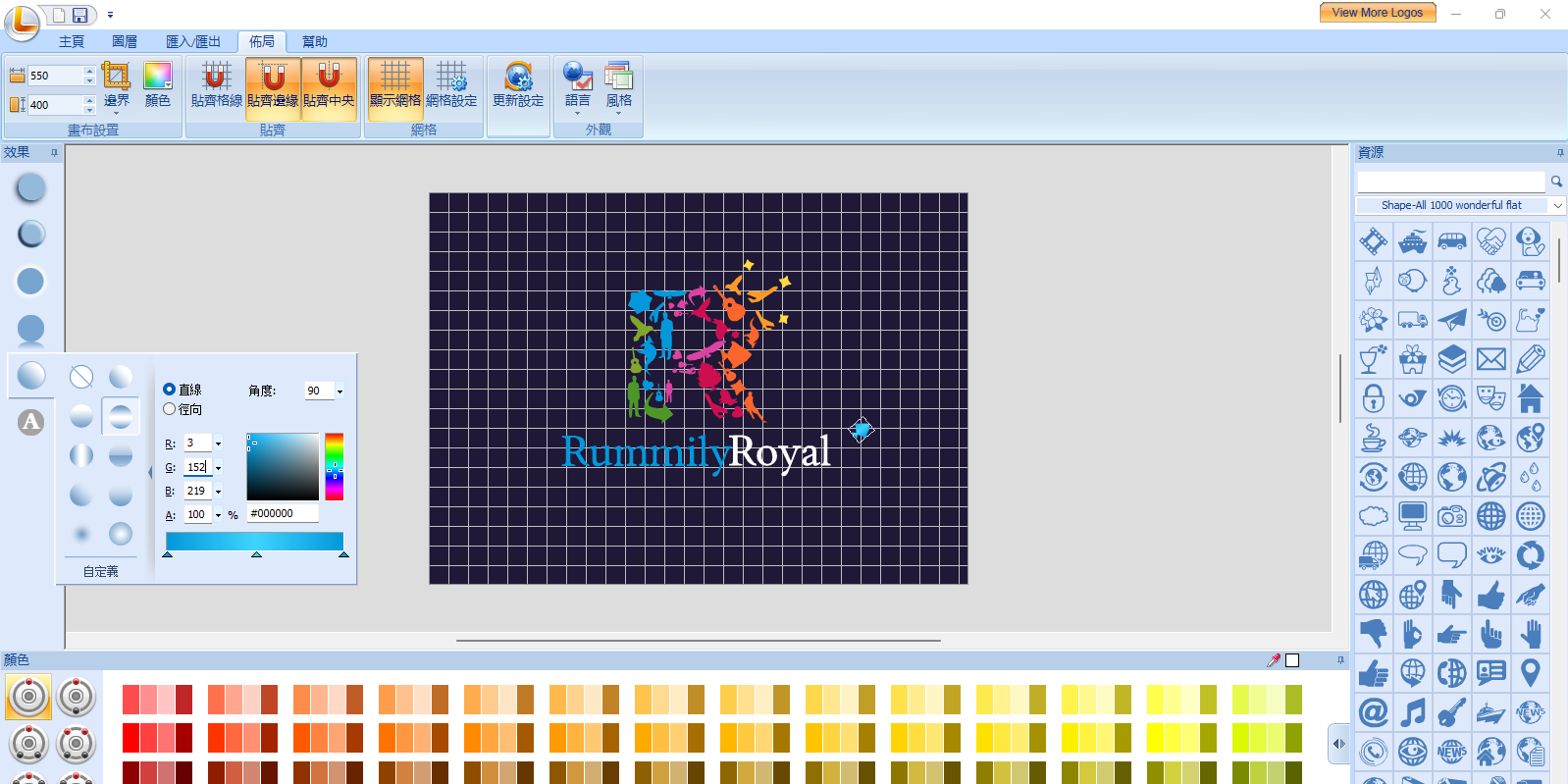
Task: Switch to the 主頁 home tab
Action: coord(72,41)
